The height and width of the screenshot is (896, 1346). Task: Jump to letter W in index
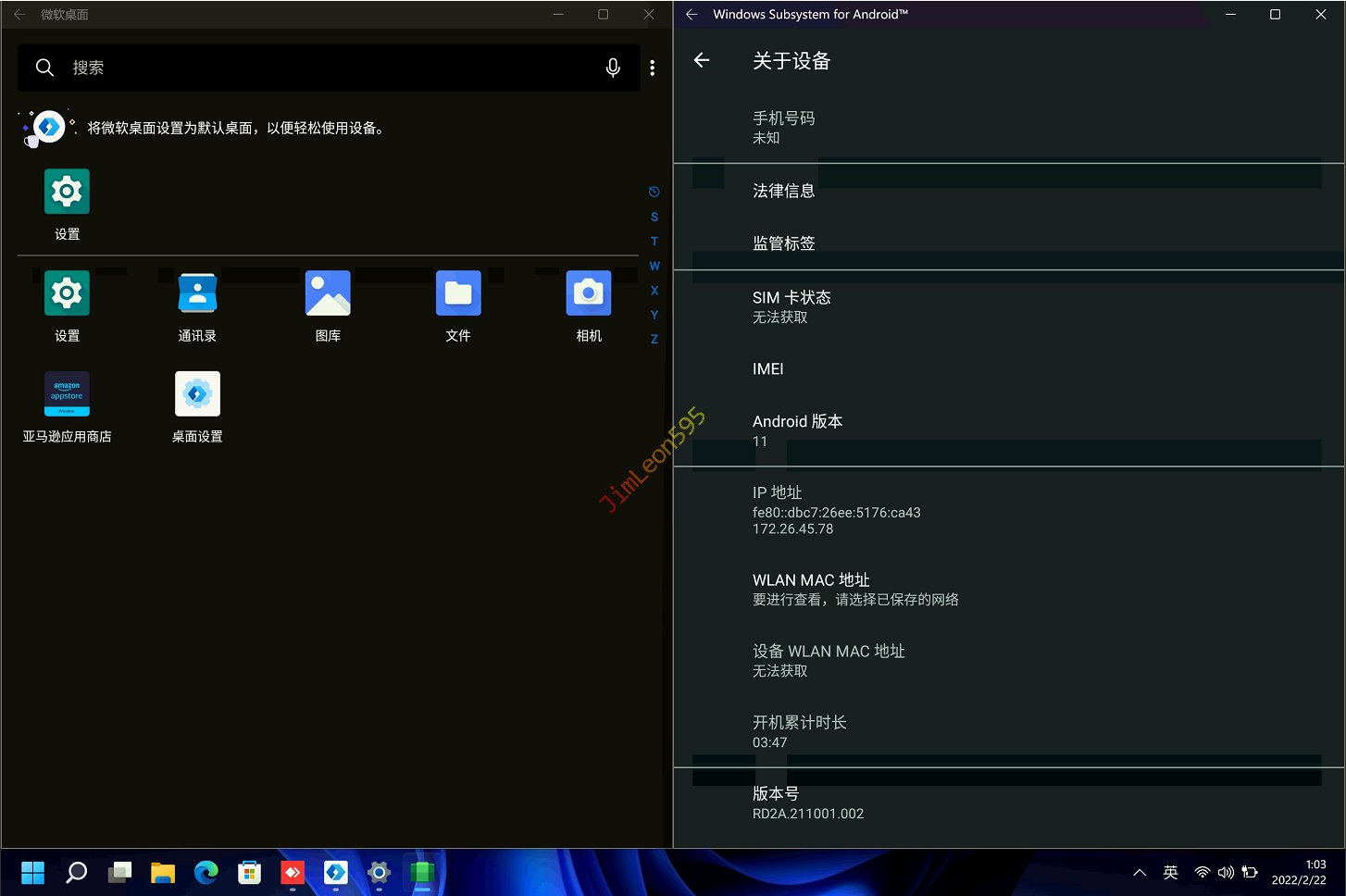654,266
